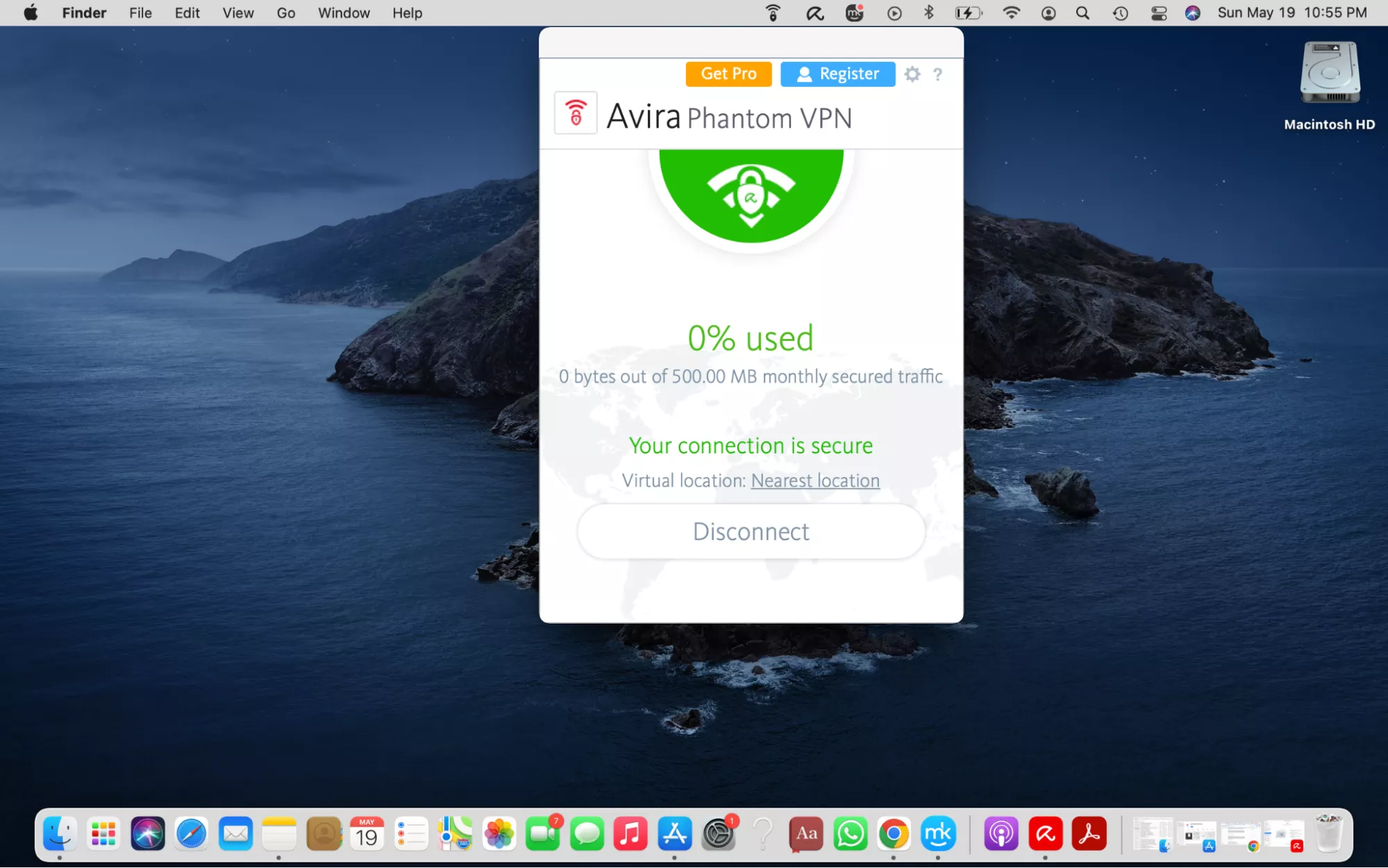Viewport: 1388px width, 868px height.
Task: Open the Trash in the Dock
Action: pyautogui.click(x=1329, y=834)
